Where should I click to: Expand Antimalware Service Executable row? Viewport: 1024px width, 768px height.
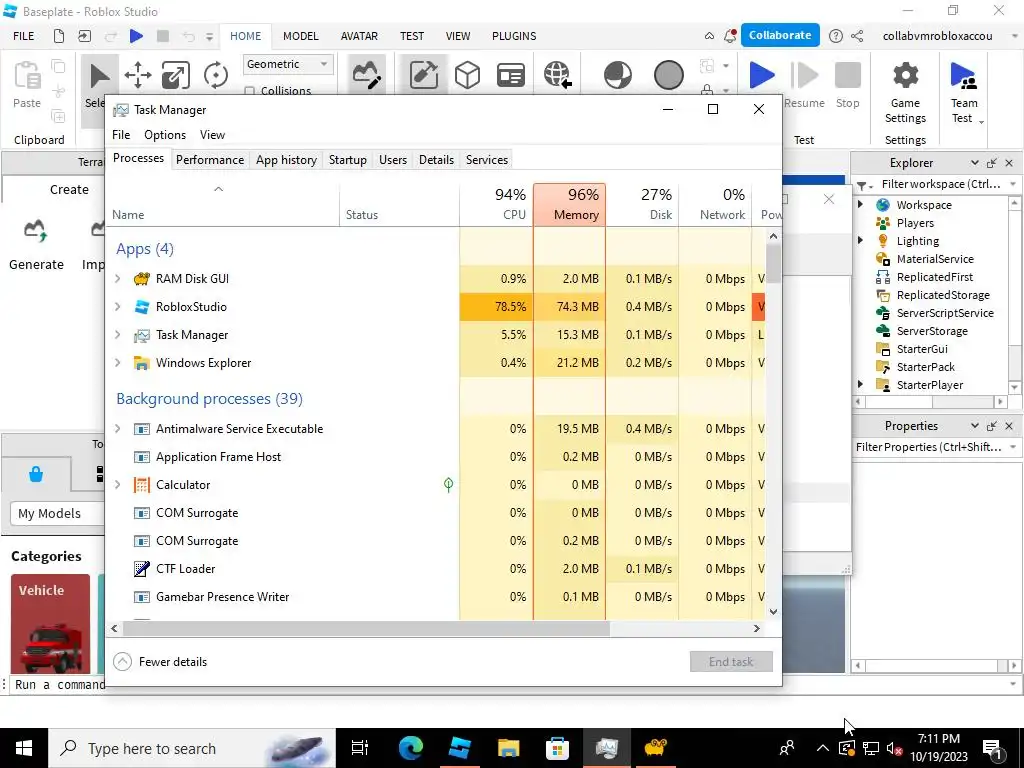click(x=118, y=429)
